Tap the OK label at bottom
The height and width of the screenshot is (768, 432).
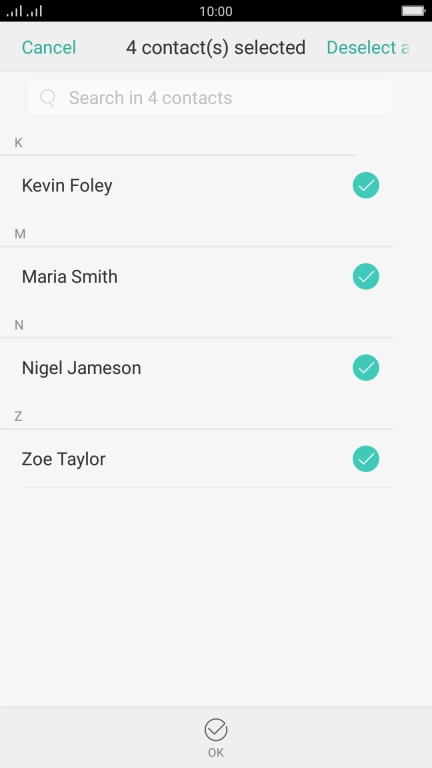[216, 753]
